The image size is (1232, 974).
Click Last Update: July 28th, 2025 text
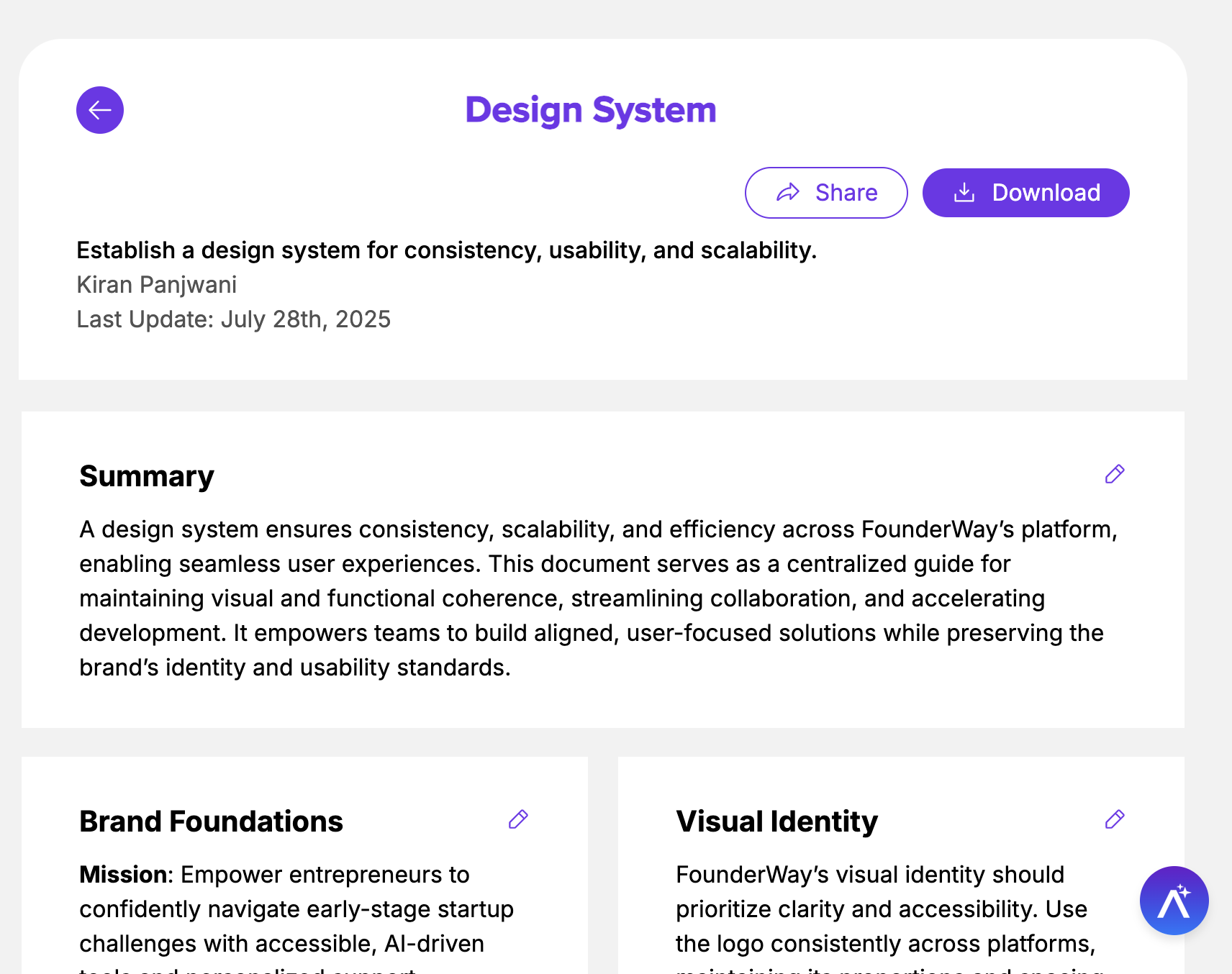pyautogui.click(x=234, y=319)
